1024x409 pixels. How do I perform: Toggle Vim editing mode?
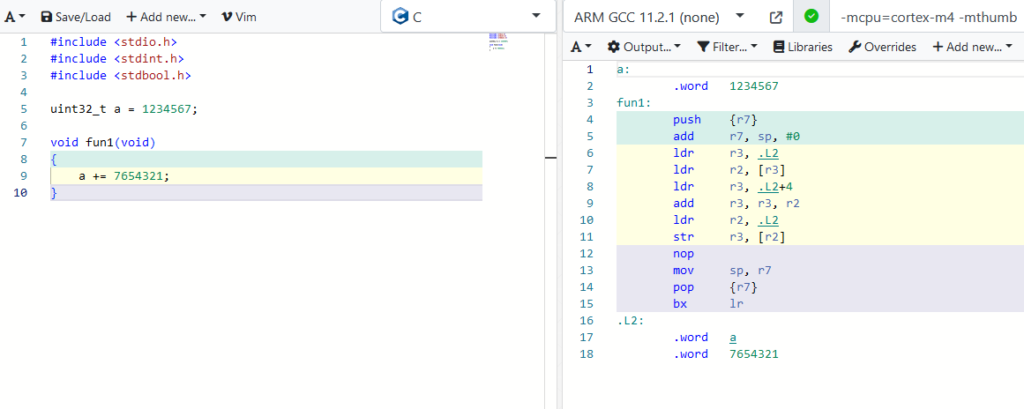(238, 17)
